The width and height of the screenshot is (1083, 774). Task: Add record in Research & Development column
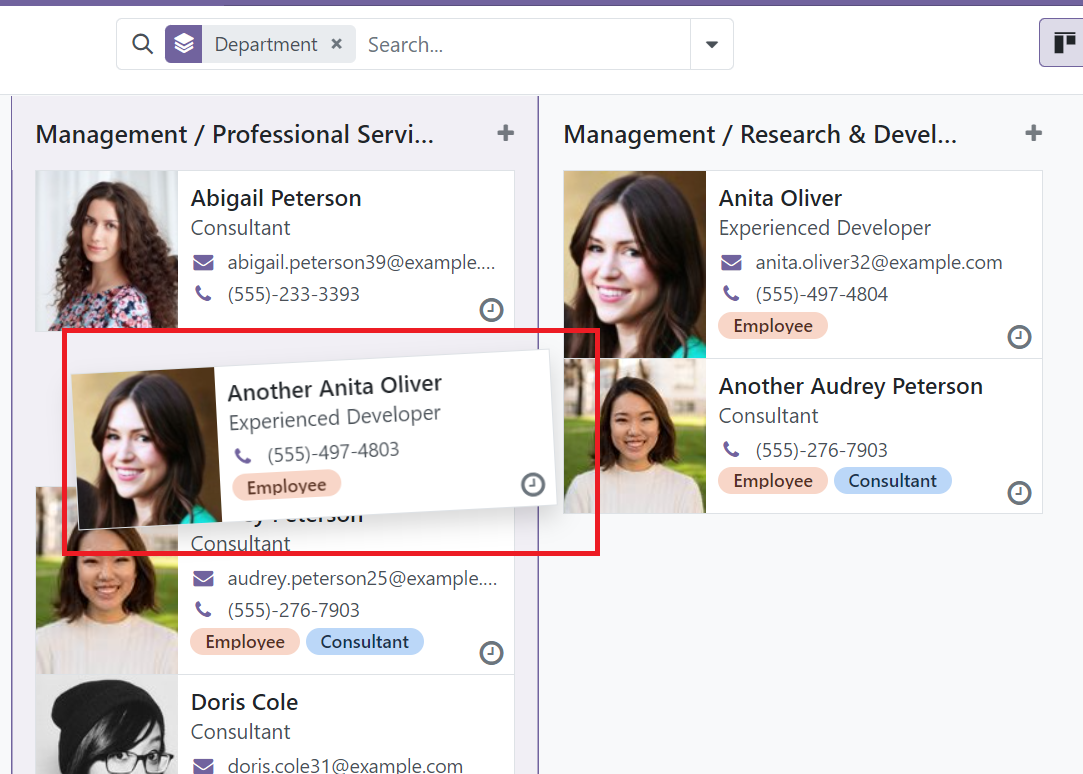pos(1034,133)
